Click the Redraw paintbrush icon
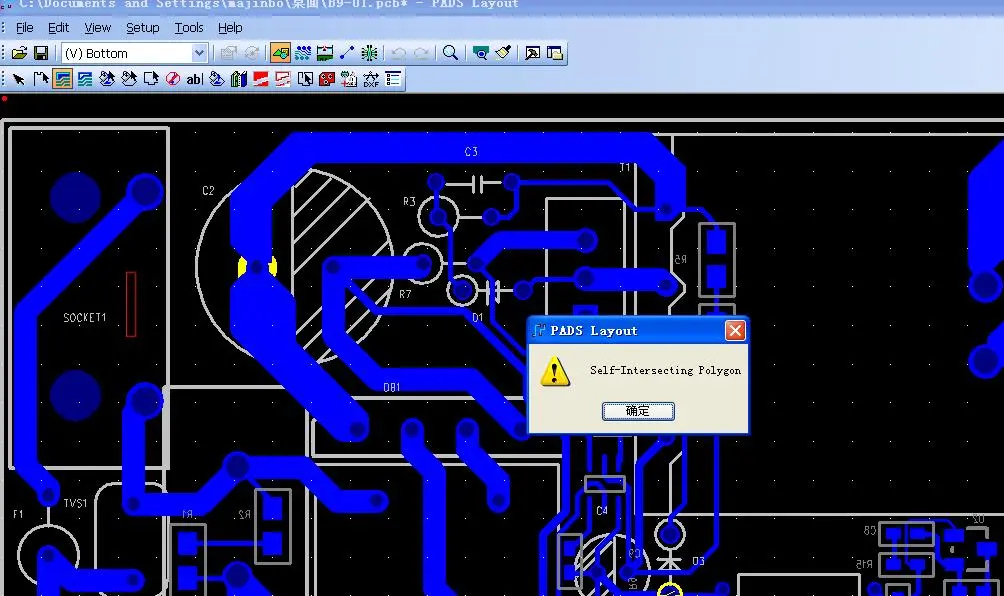 (x=503, y=53)
